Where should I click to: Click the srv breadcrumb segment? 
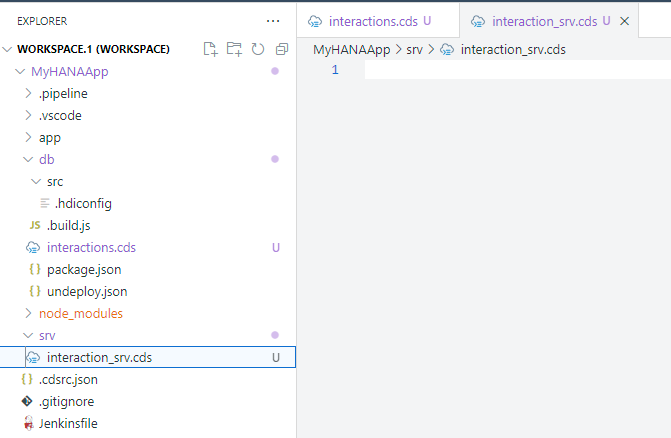414,50
